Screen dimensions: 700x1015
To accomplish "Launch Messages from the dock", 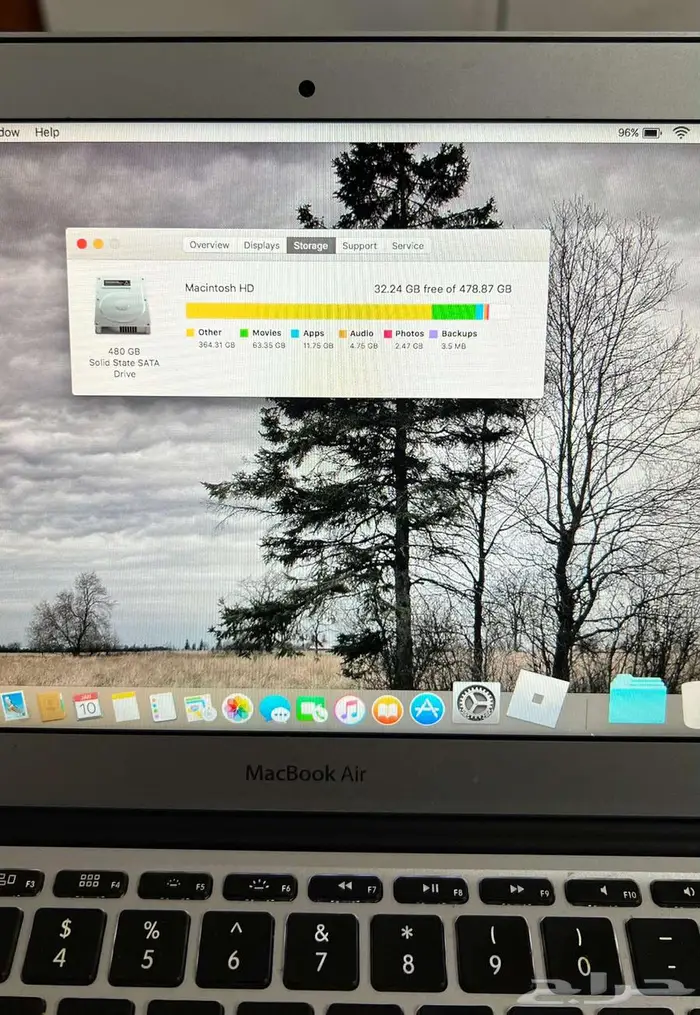I will pos(274,708).
